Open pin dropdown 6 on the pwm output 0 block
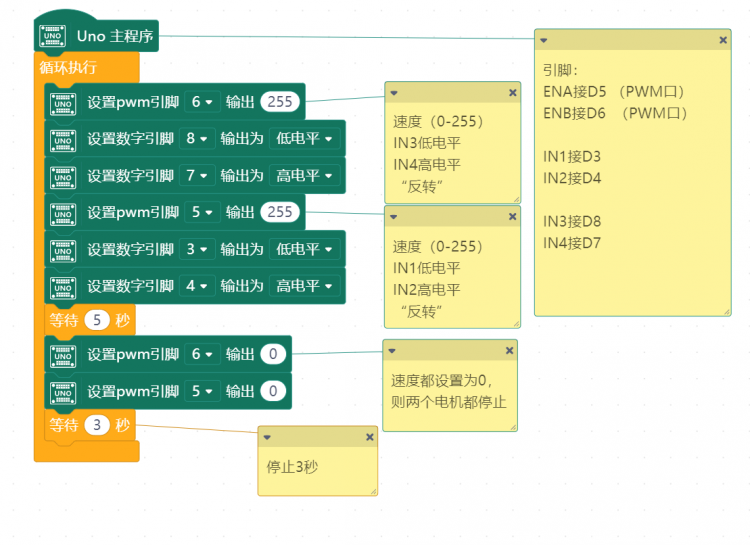Screen dimensions: 750x545 pyautogui.click(x=202, y=354)
